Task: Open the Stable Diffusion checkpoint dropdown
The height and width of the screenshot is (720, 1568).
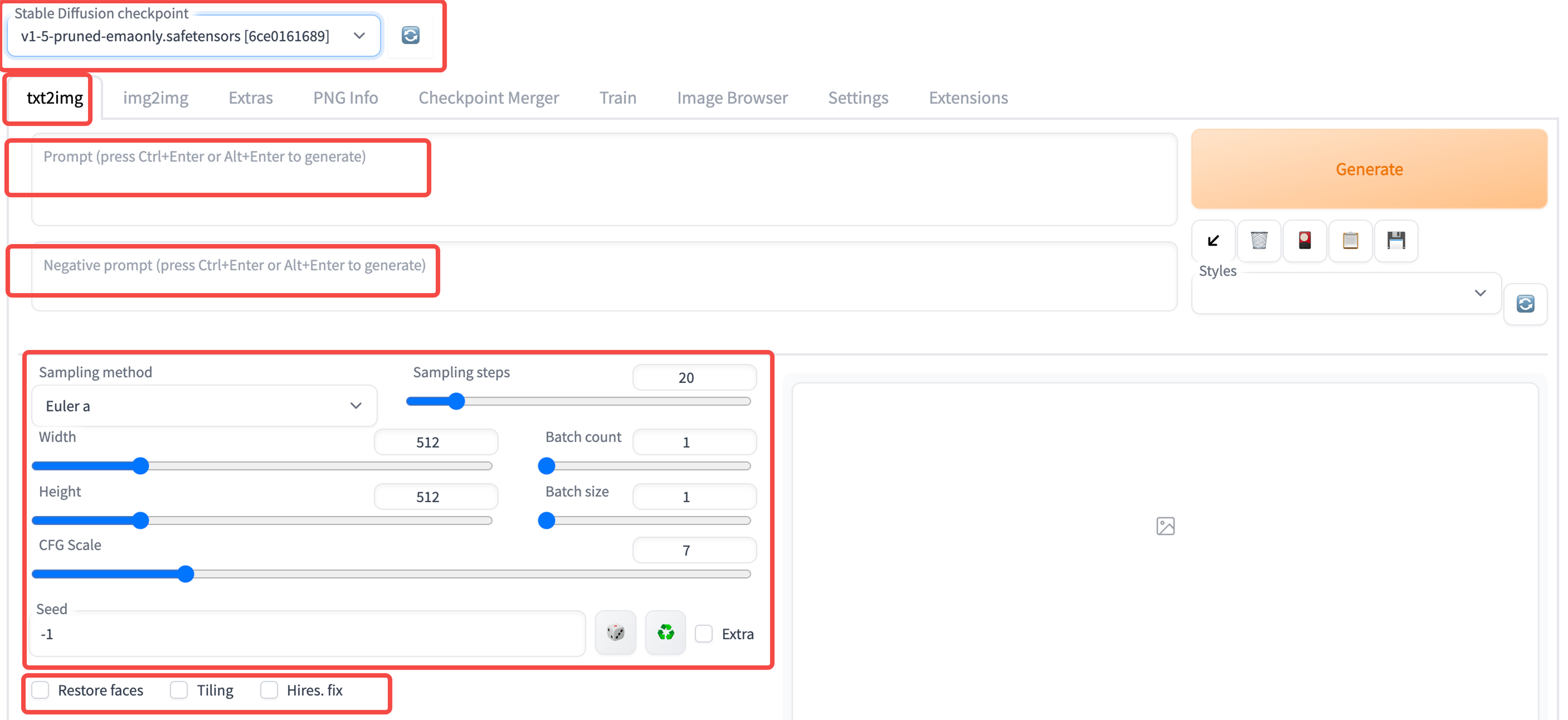Action: coord(194,36)
